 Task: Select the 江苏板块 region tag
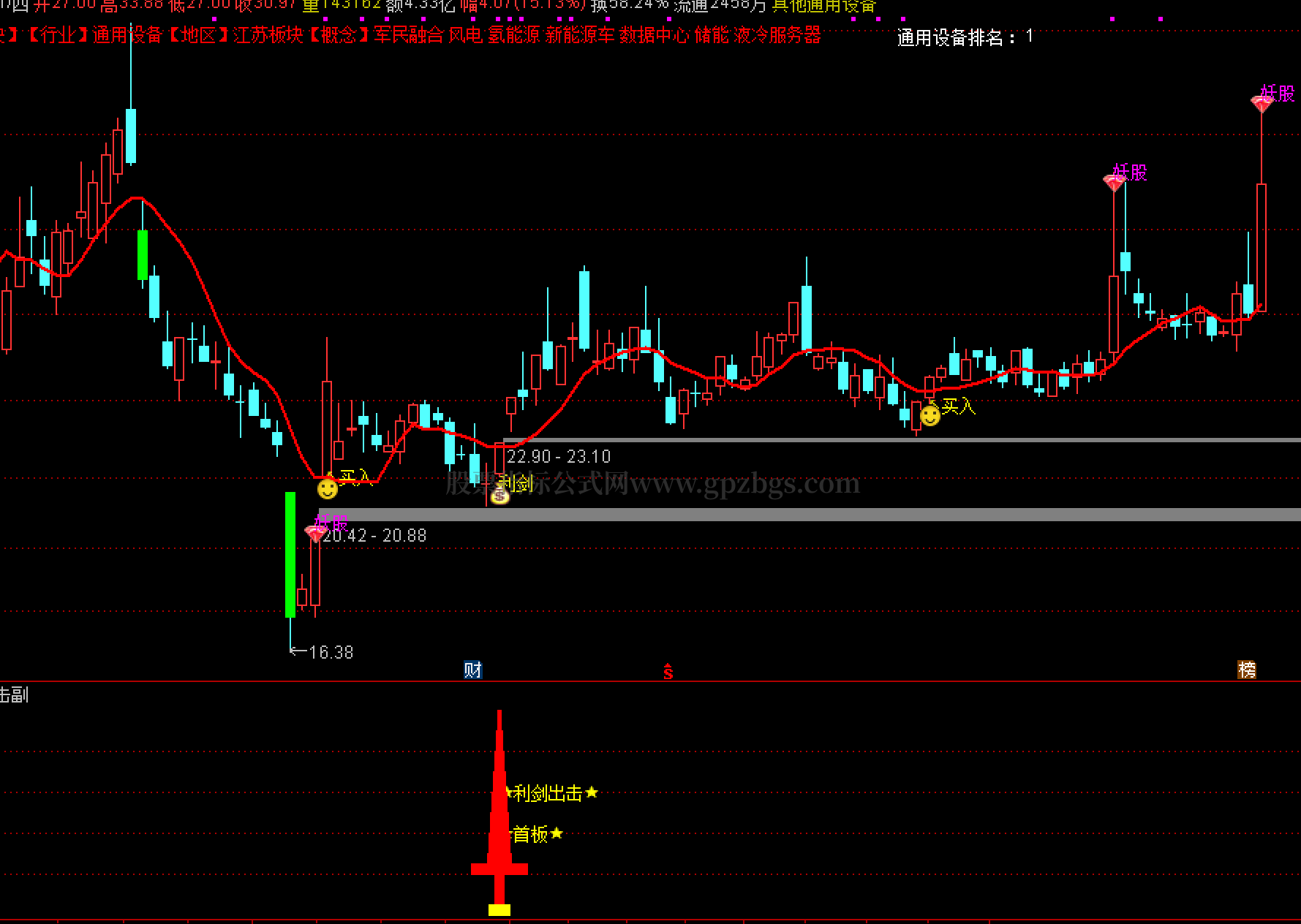[268, 35]
